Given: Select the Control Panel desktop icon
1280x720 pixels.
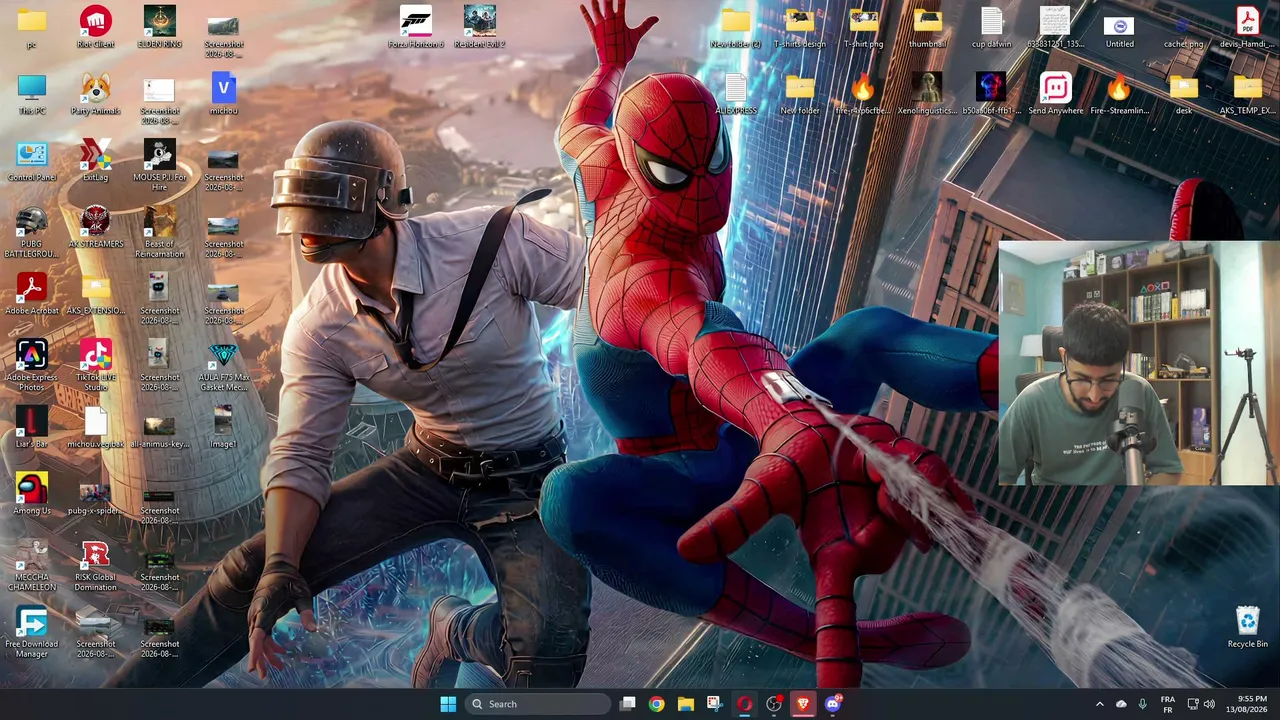Looking at the screenshot, I should [x=31, y=161].
